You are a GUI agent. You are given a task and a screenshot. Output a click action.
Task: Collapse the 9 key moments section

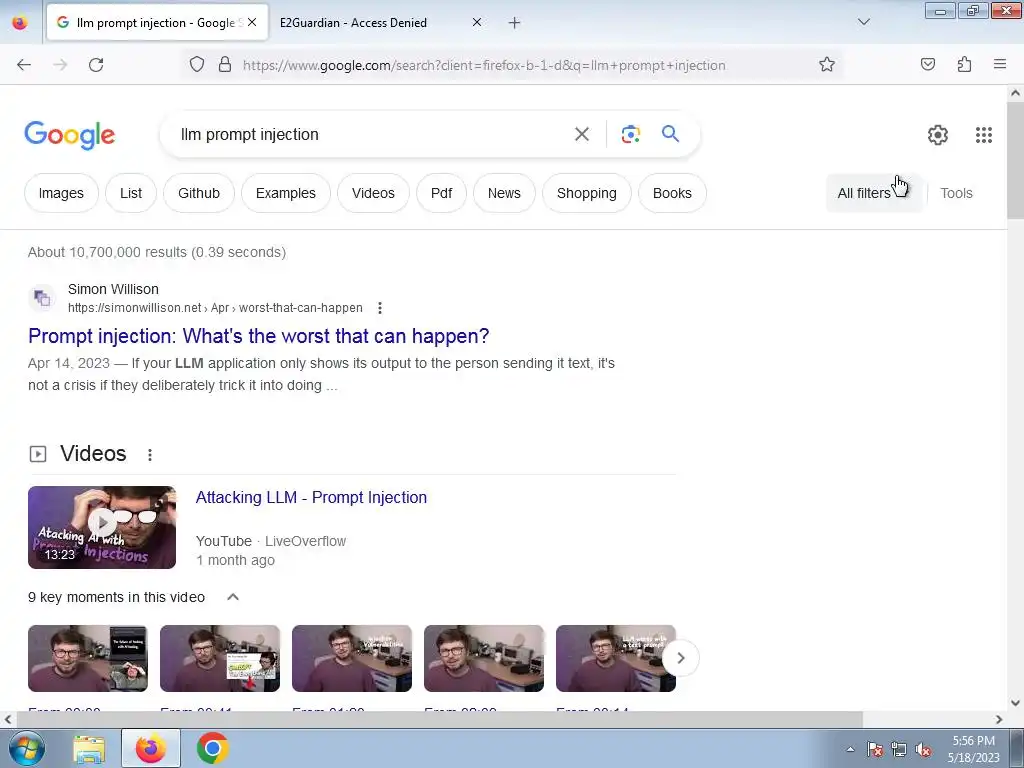tap(232, 597)
